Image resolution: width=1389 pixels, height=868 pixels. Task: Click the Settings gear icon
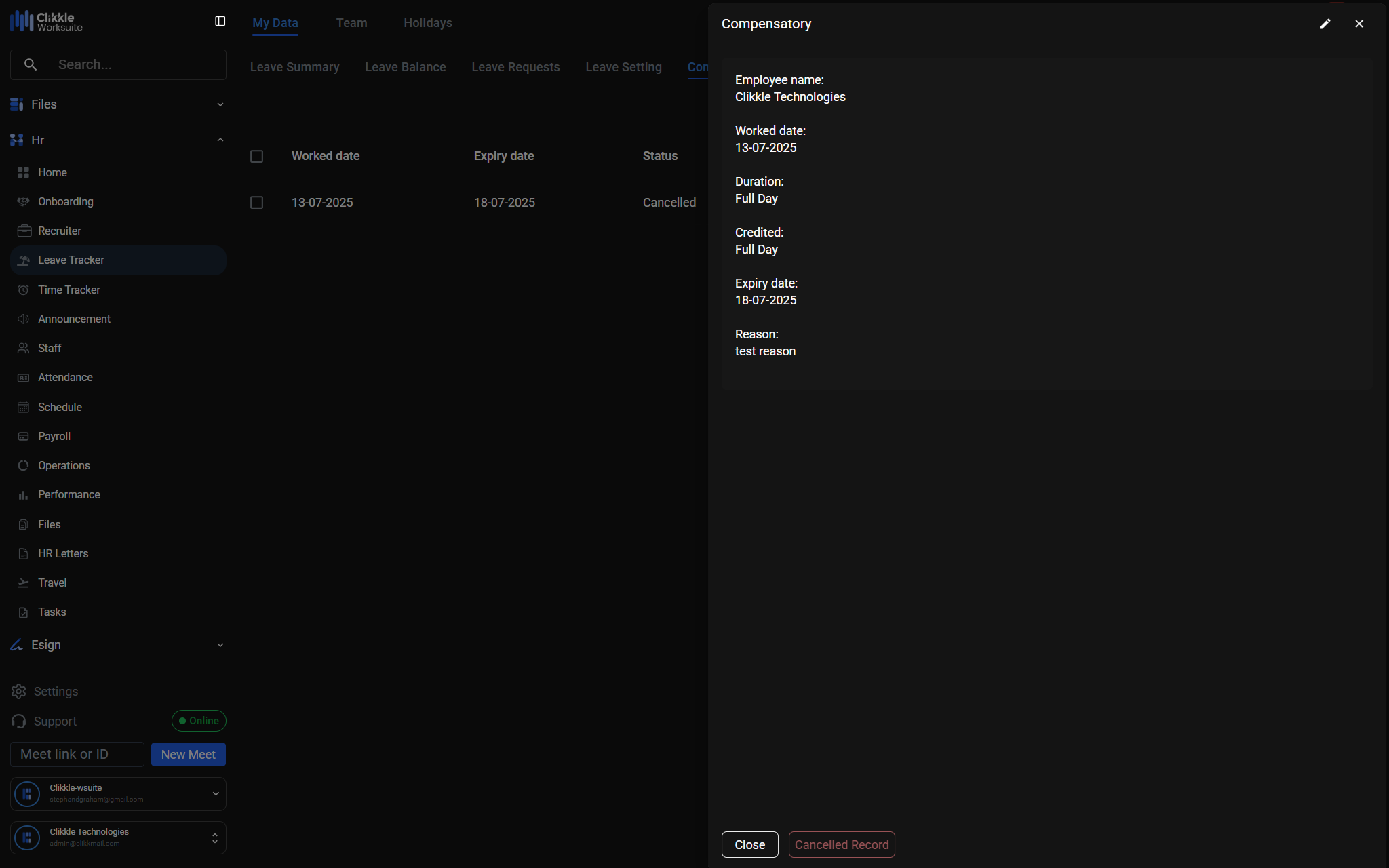(19, 691)
